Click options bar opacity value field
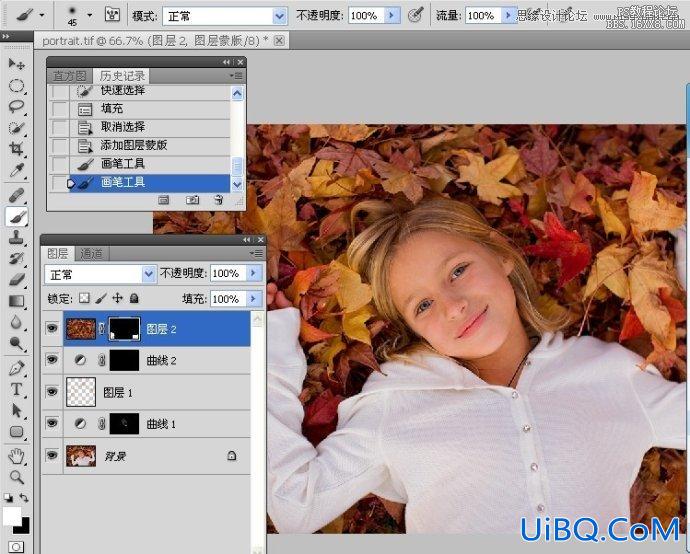The height and width of the screenshot is (554, 690). [366, 15]
